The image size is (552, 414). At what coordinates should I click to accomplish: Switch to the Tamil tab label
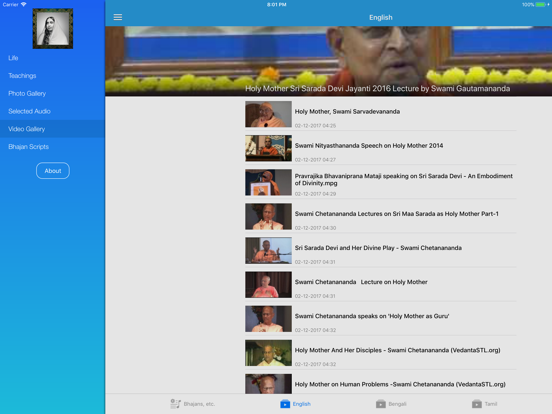(x=491, y=404)
